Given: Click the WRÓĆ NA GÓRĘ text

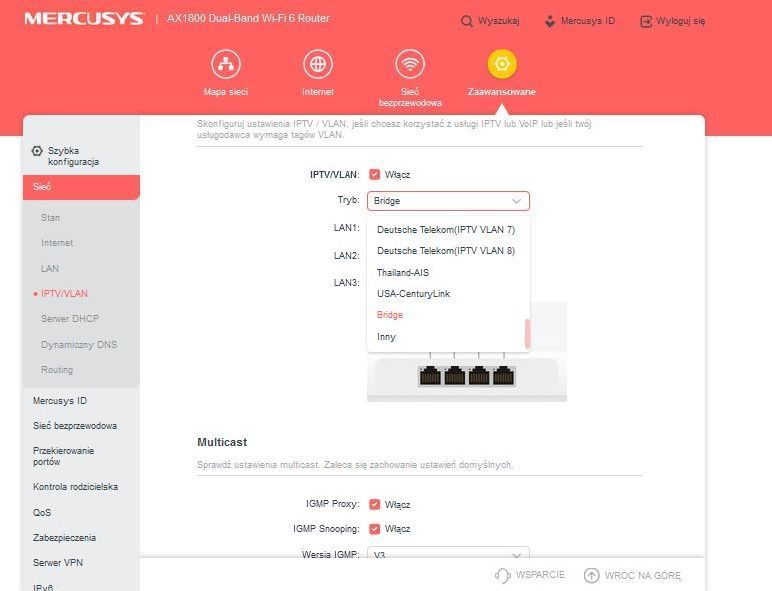Looking at the screenshot, I should (x=643, y=575).
